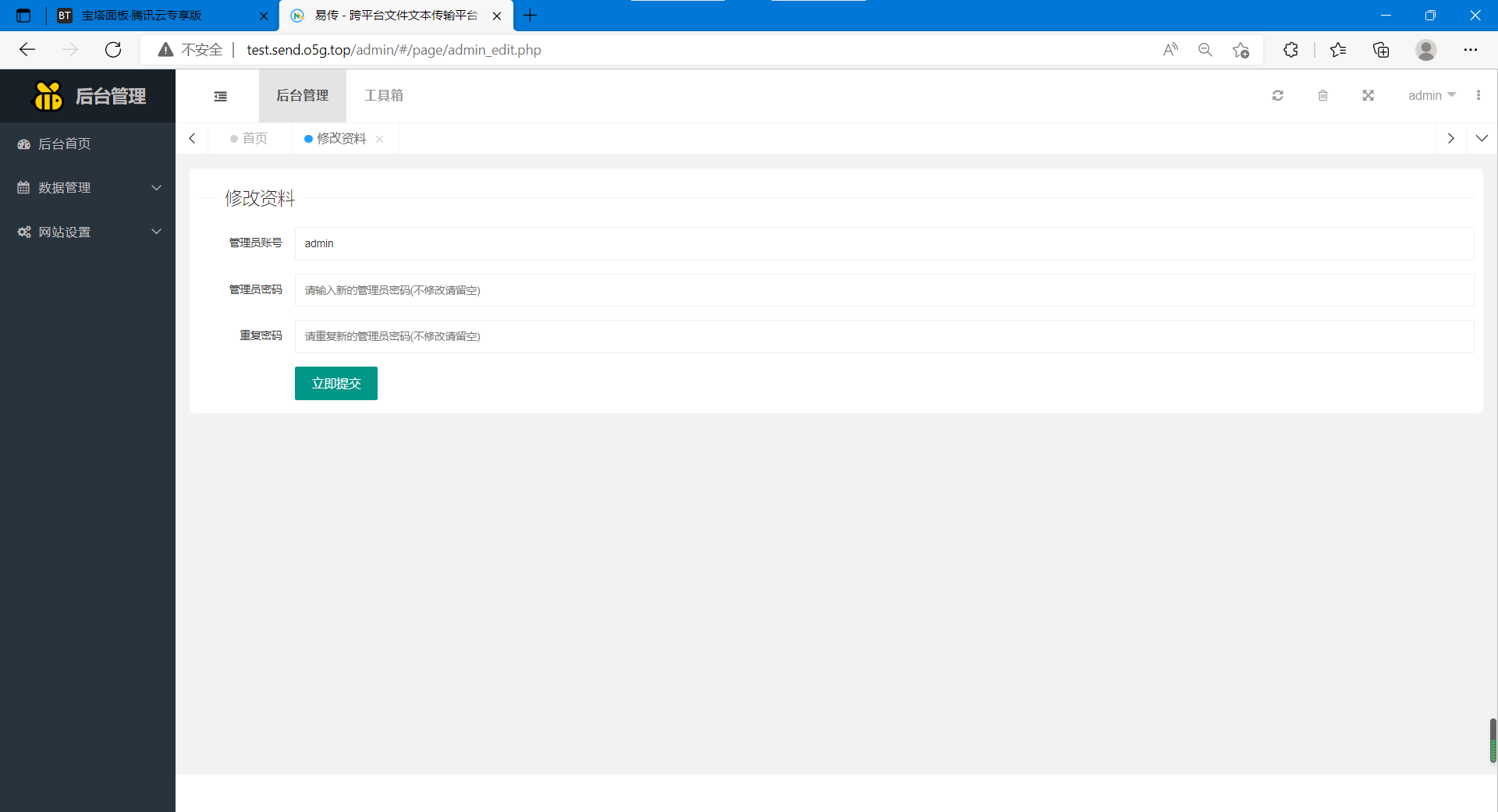Open browser collections icon
The image size is (1498, 812).
click(x=1381, y=50)
